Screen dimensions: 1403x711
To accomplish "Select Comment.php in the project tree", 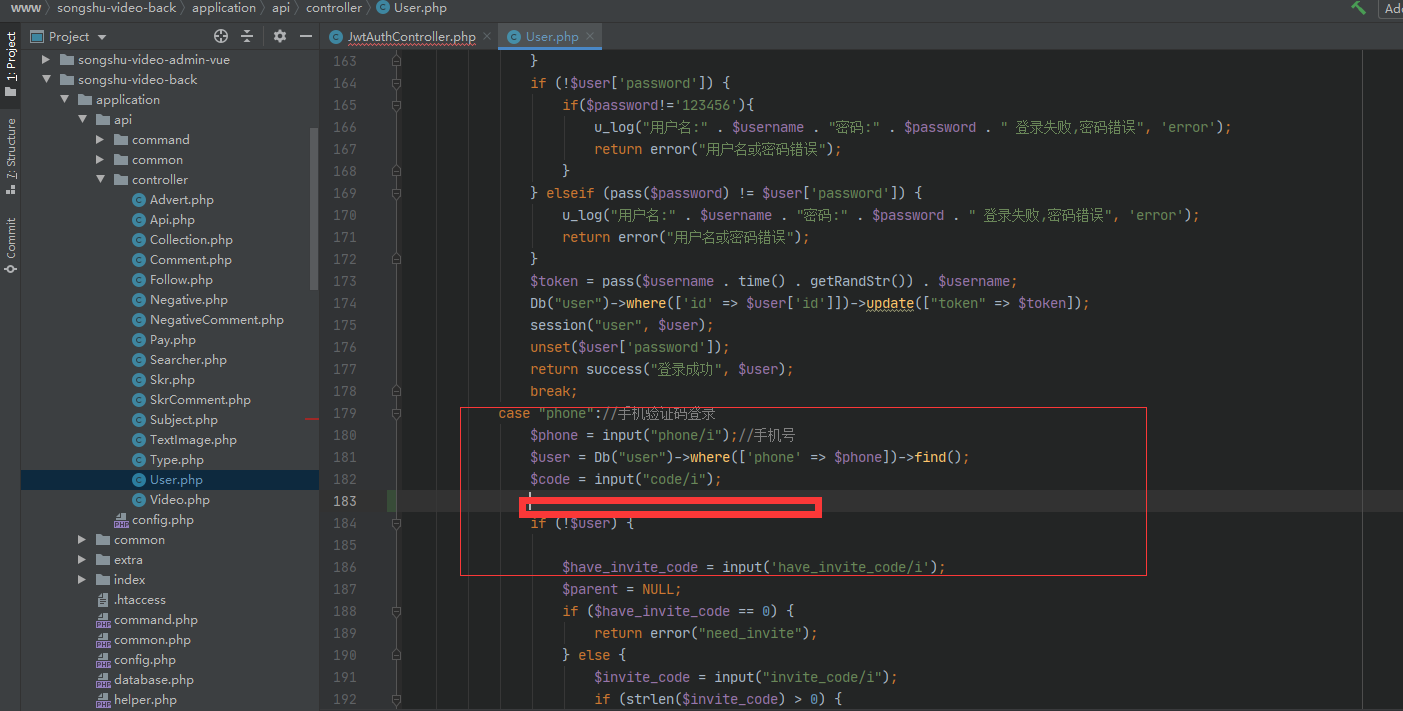I will coord(190,260).
